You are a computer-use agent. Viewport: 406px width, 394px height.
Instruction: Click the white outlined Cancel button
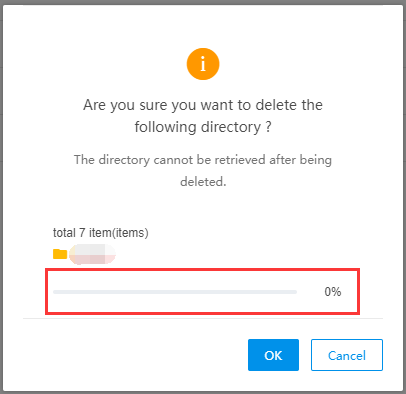347,355
